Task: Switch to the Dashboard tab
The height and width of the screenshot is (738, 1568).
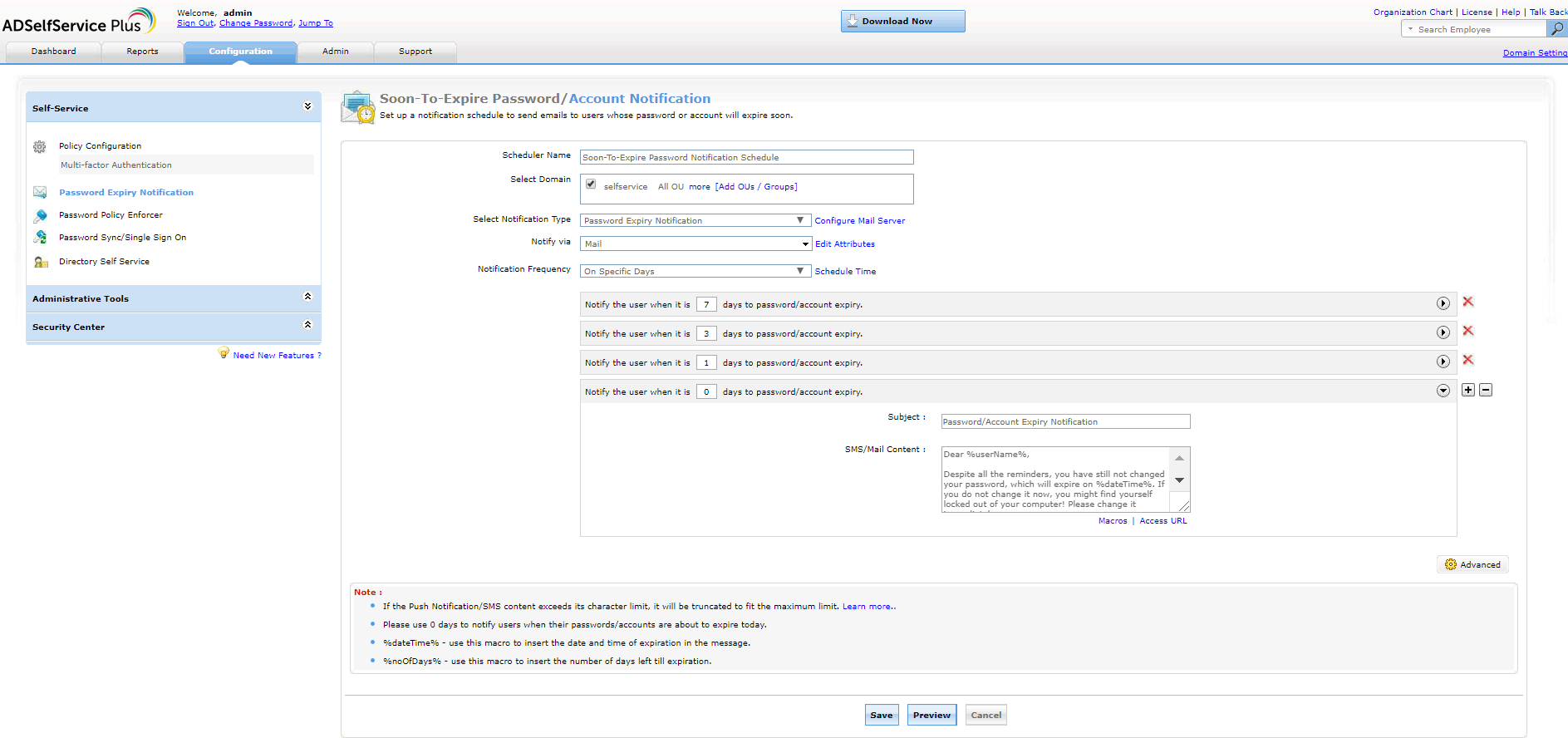Action: click(x=53, y=52)
